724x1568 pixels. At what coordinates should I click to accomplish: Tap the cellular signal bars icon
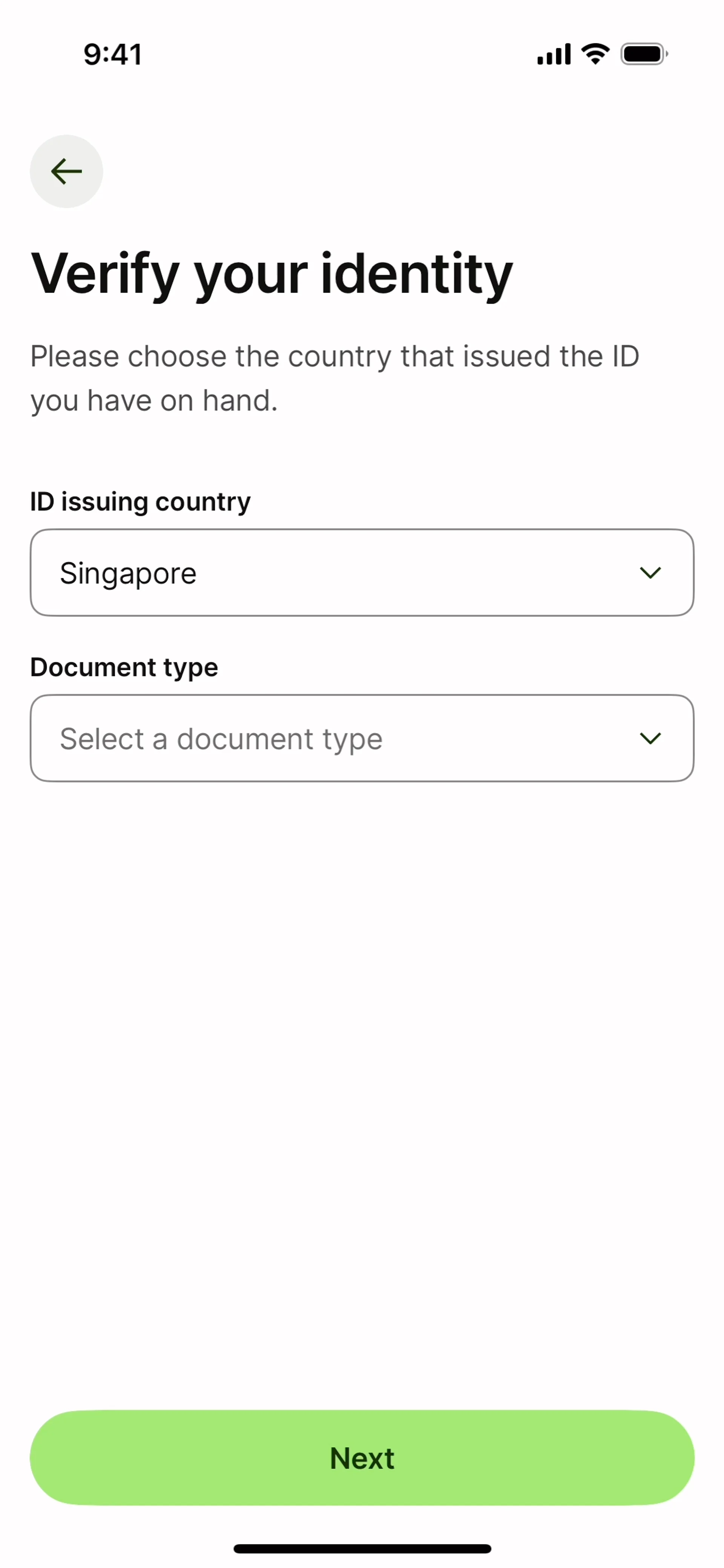coord(553,54)
